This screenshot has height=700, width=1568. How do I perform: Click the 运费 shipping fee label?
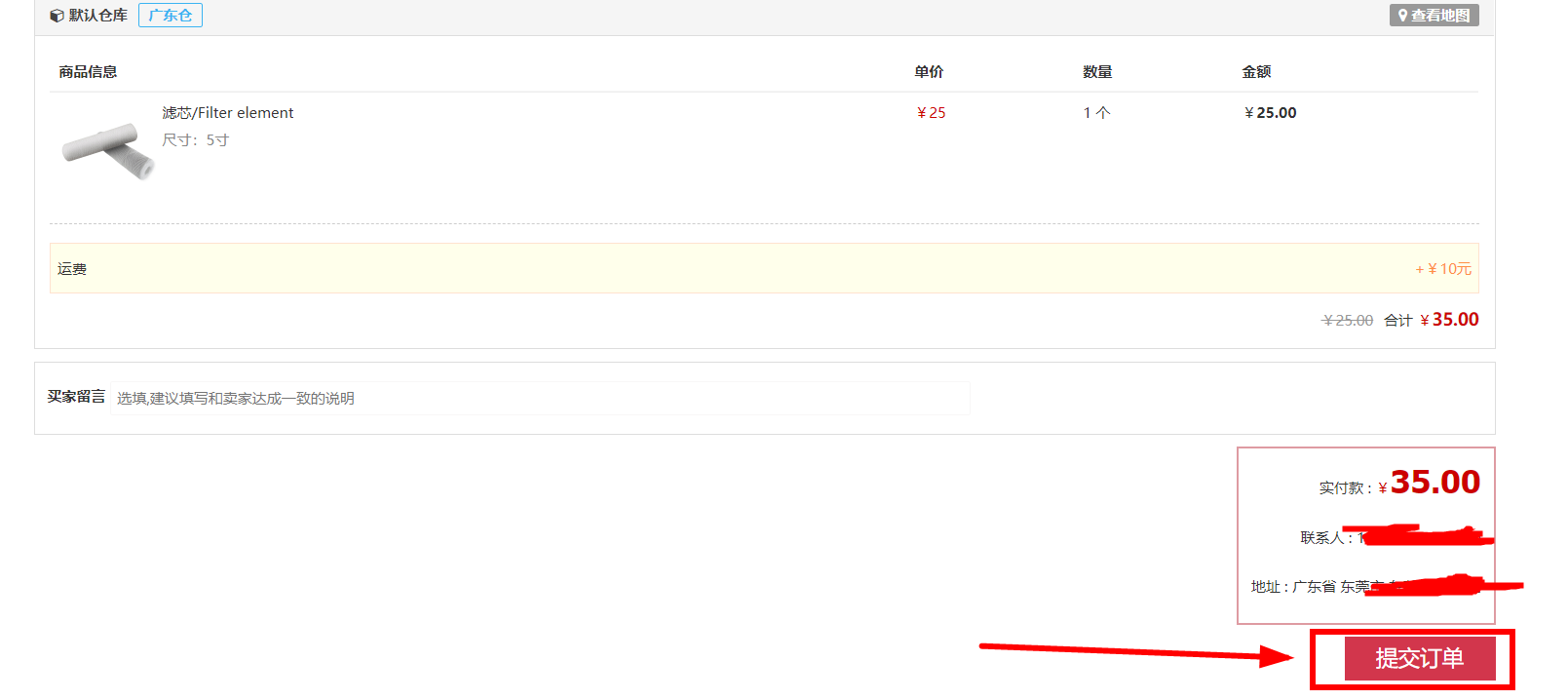point(72,269)
